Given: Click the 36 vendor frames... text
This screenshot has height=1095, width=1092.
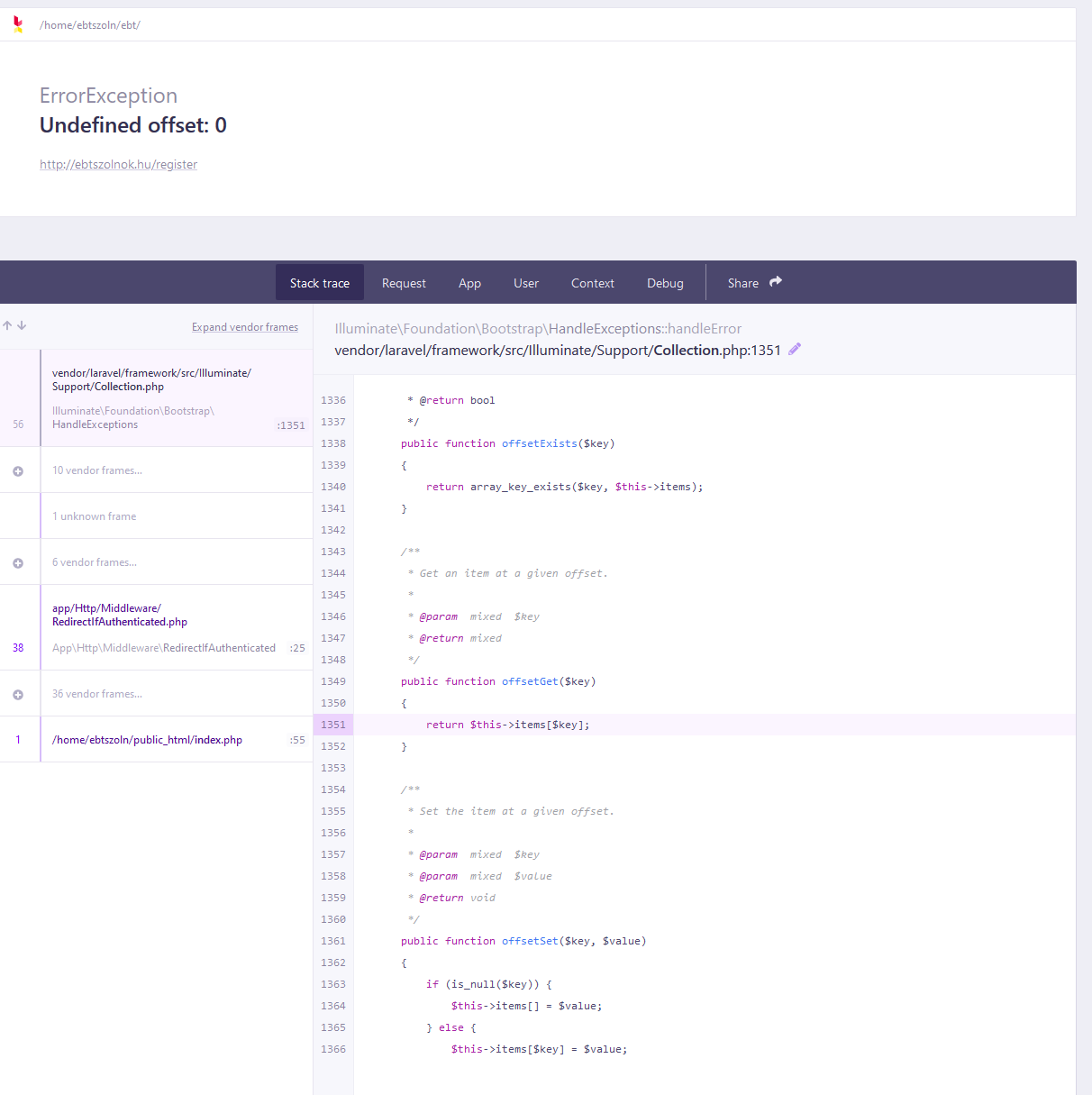Looking at the screenshot, I should [97, 694].
